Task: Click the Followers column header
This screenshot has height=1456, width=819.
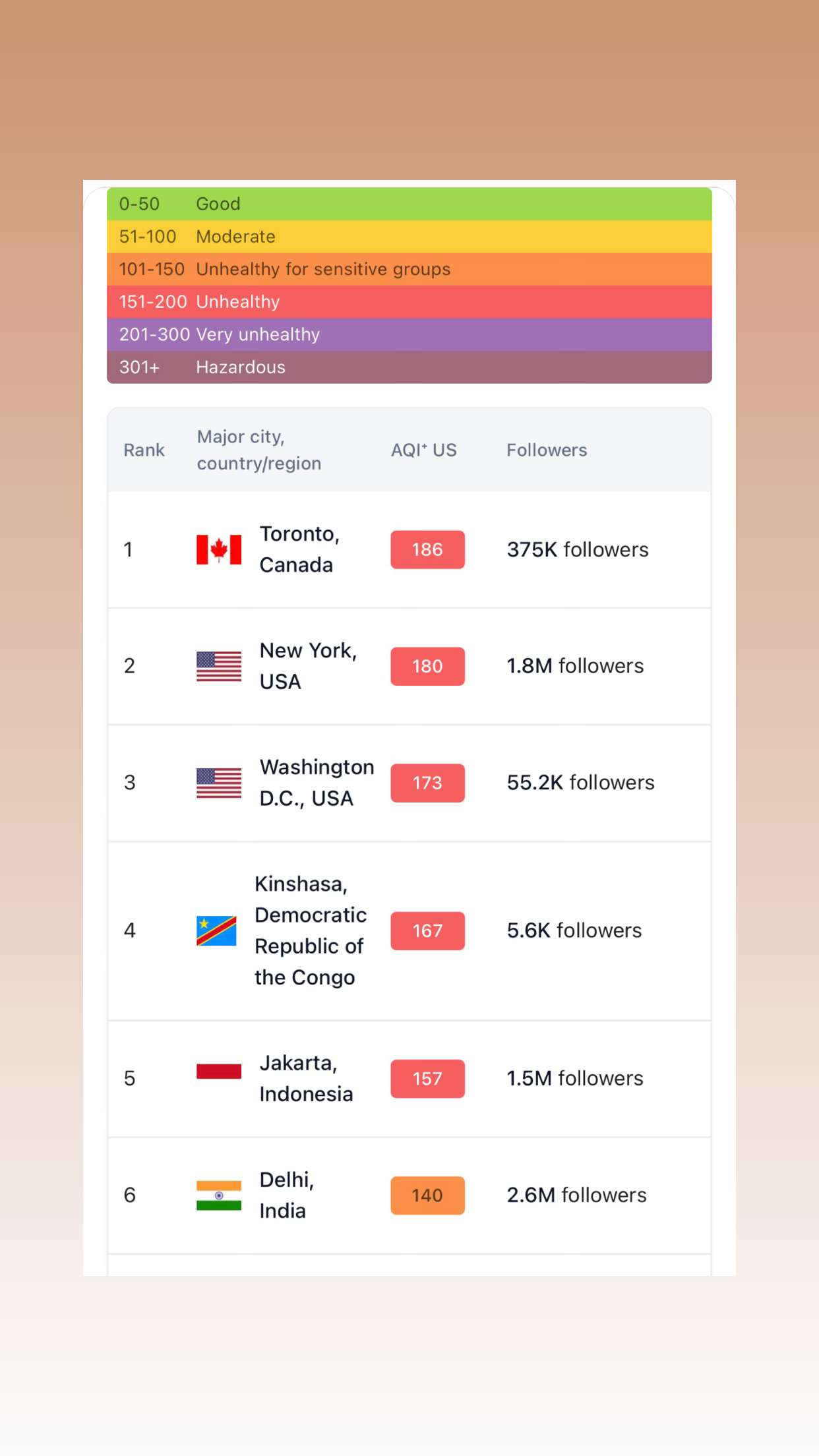Action: [547, 450]
